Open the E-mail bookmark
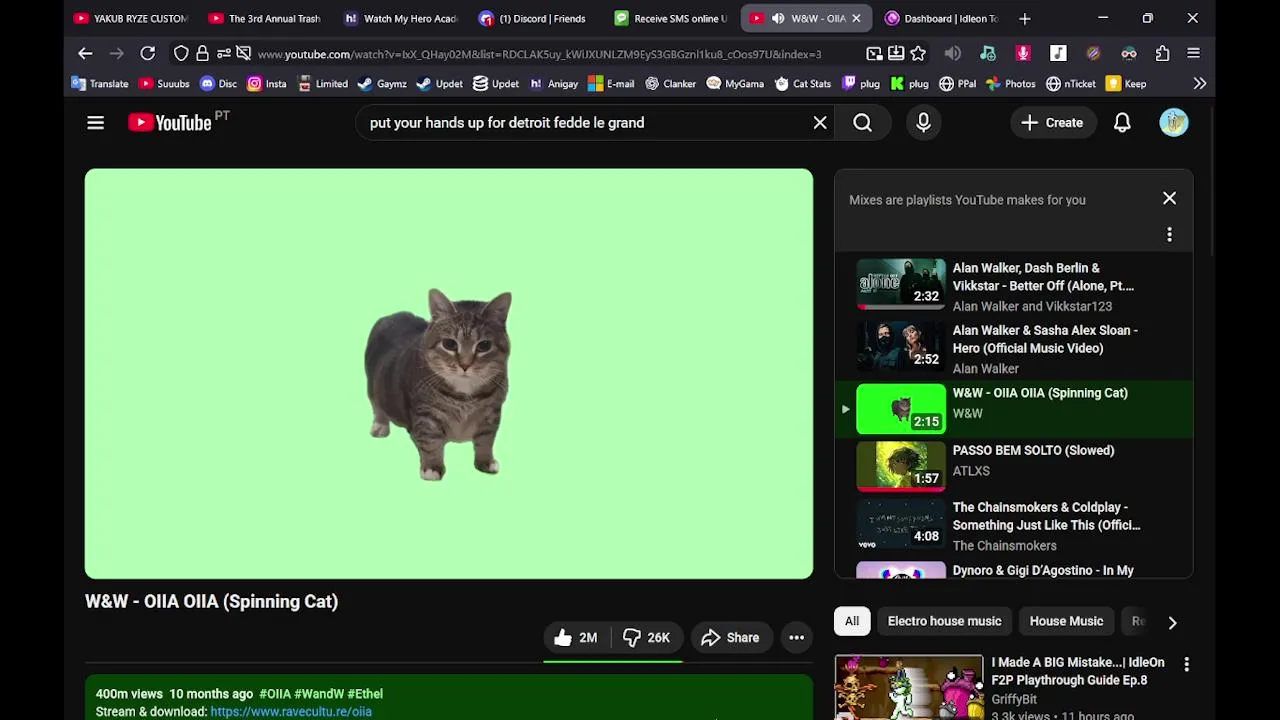1280x720 pixels. [610, 84]
